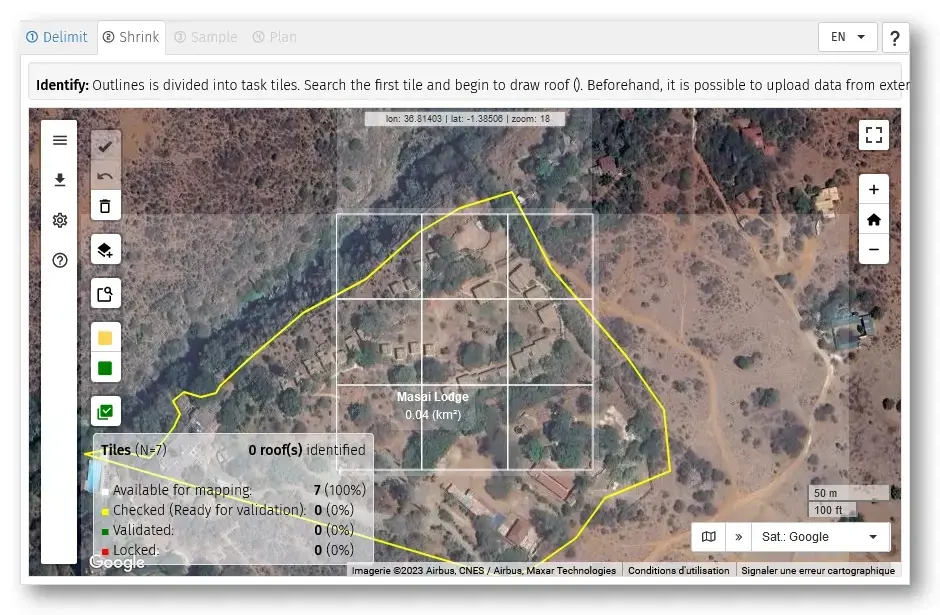The height and width of the screenshot is (615, 940).
Task: Enter fullscreen map view
Action: 873,135
